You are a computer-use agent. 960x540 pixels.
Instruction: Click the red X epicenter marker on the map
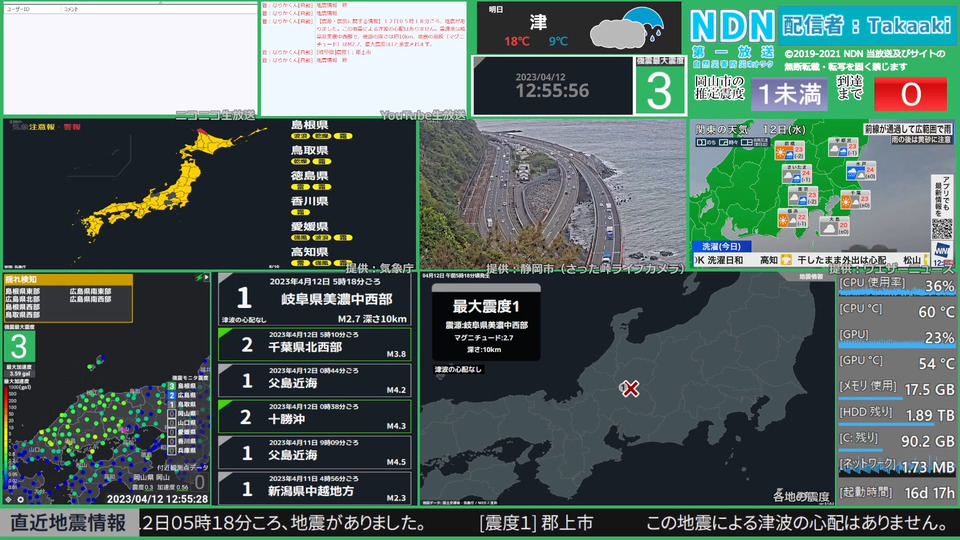click(631, 388)
